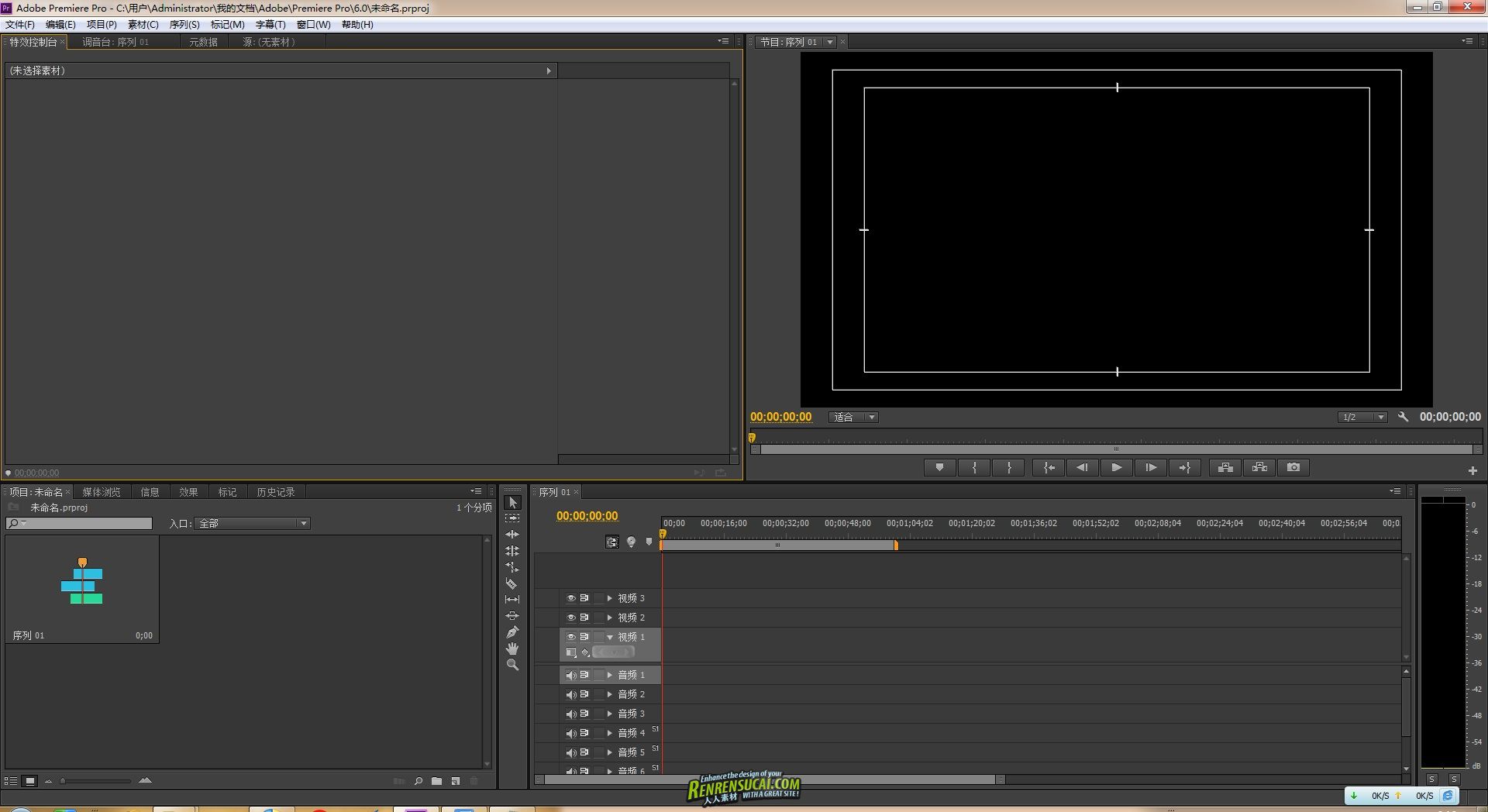Open the 文件(F) menu
This screenshot has width=1488, height=812.
(20, 25)
